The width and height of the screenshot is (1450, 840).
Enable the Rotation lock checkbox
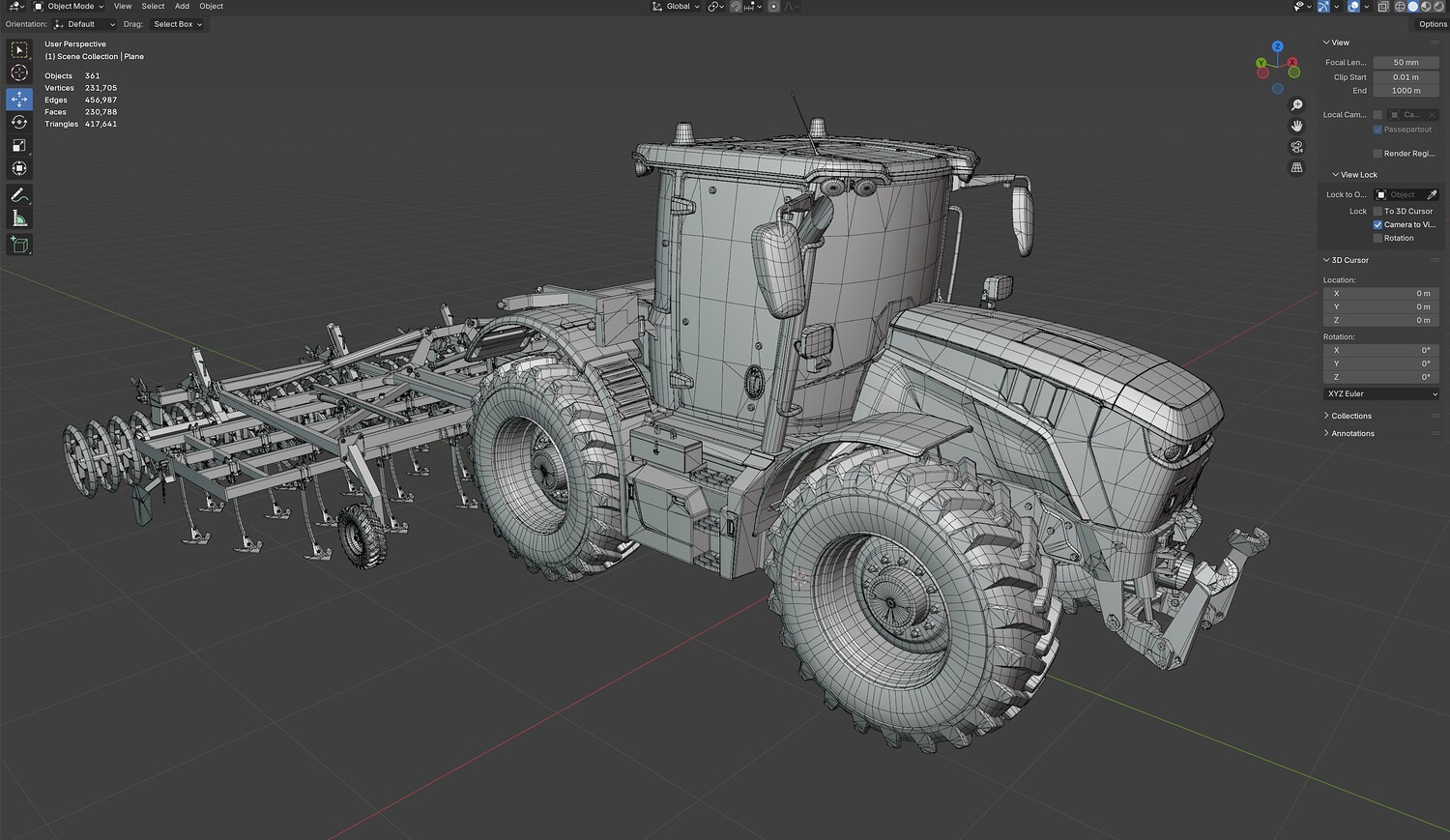[x=1377, y=238]
